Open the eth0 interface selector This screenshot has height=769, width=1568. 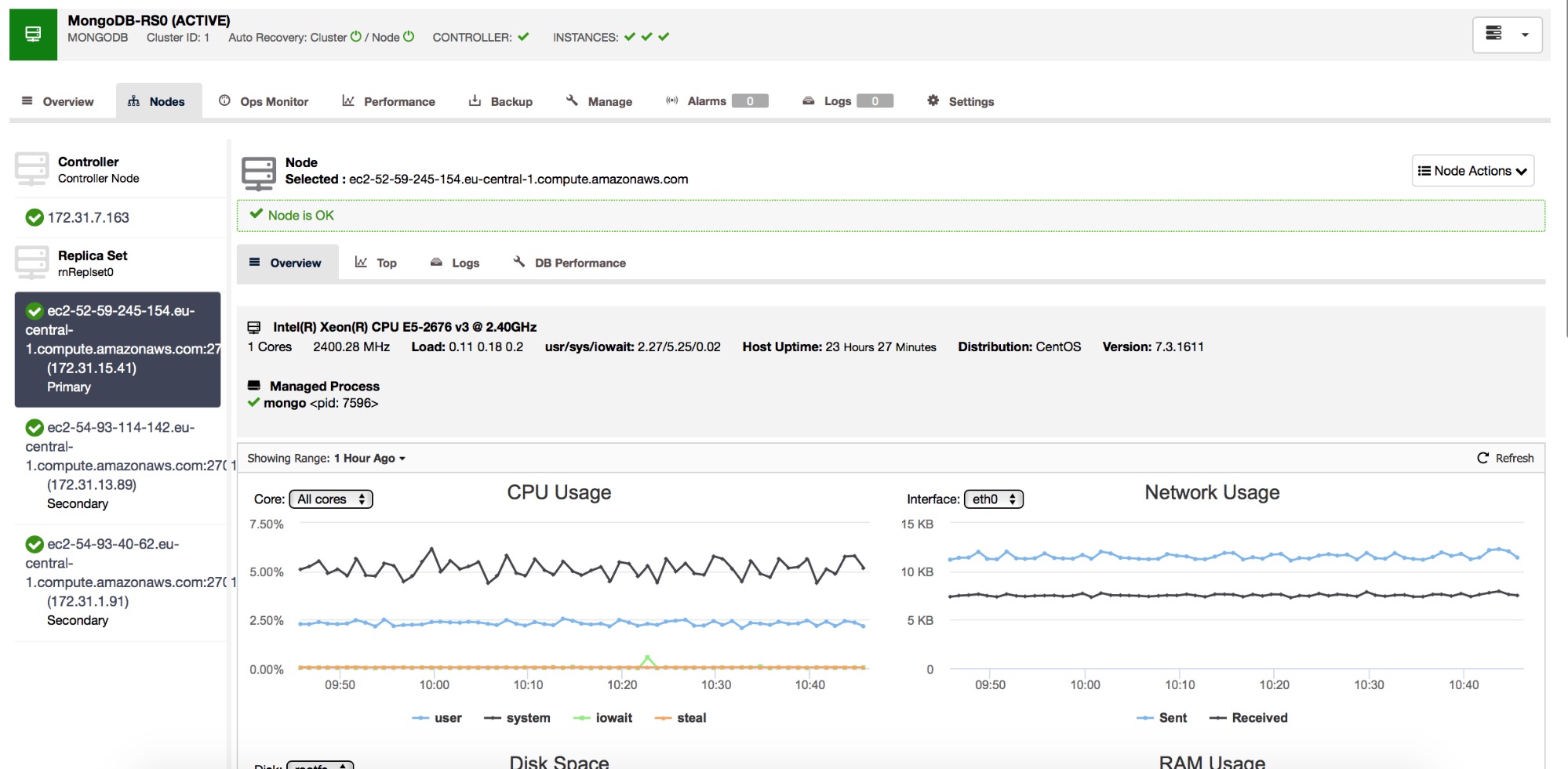point(994,499)
